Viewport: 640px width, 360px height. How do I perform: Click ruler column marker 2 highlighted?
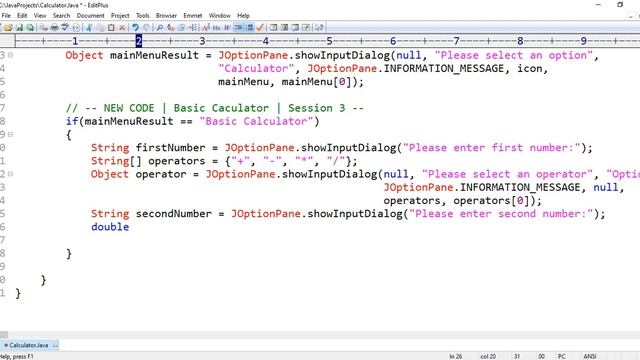[139, 41]
